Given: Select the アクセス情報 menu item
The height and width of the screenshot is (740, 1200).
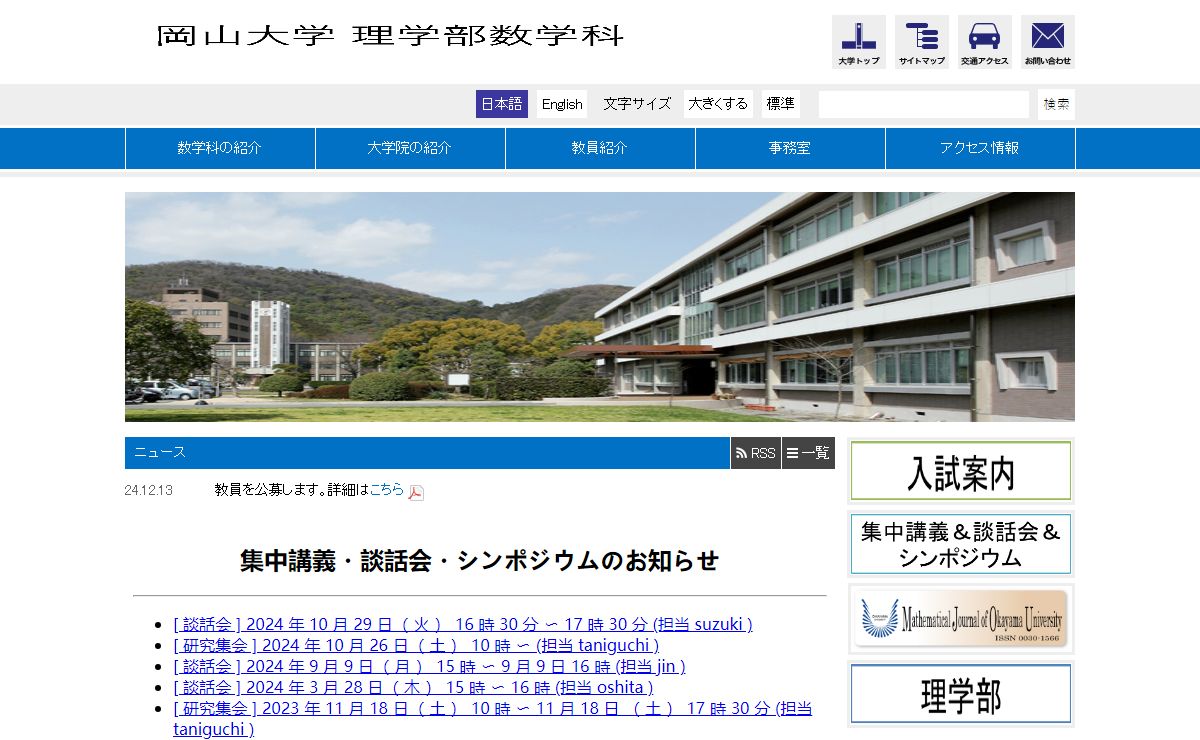Looking at the screenshot, I should tap(980, 148).
